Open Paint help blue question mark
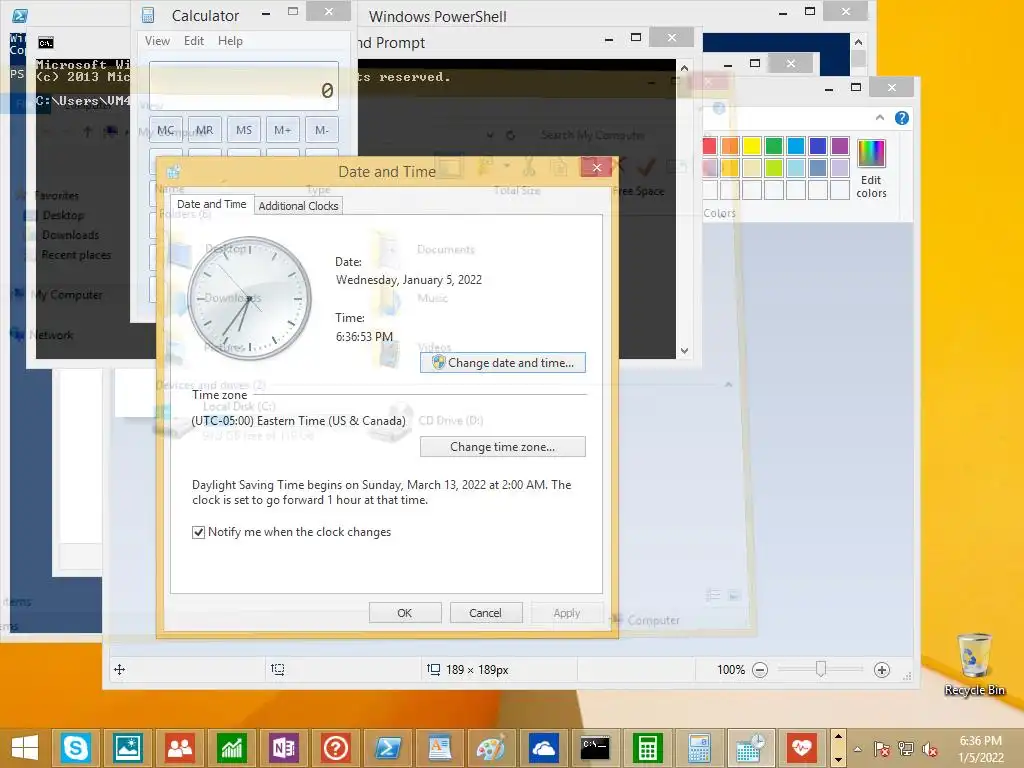Screen dimensions: 1024x768 pos(902,118)
